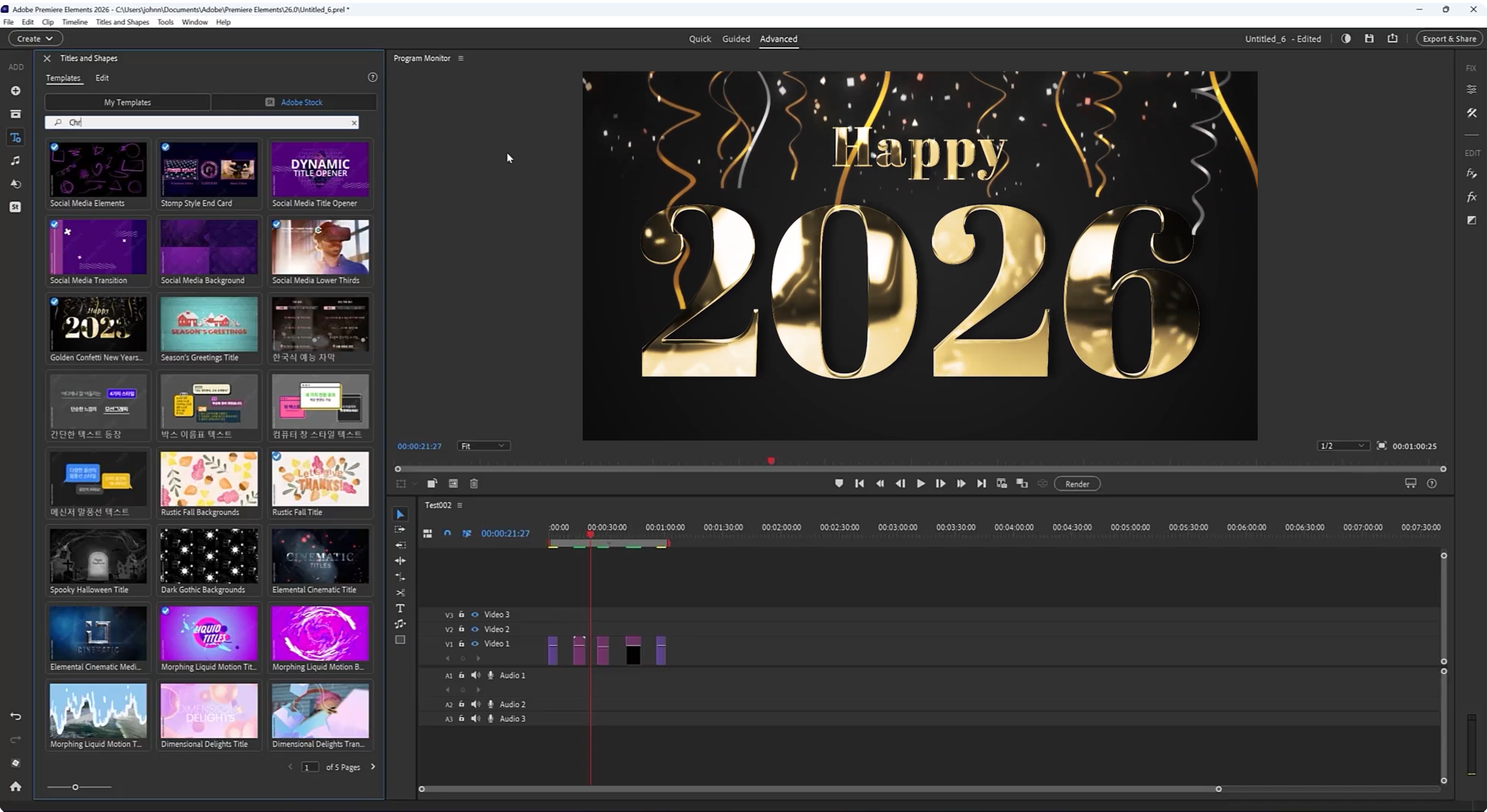Click the Export & Share button
Screen dimensions: 1487x812
point(1449,39)
